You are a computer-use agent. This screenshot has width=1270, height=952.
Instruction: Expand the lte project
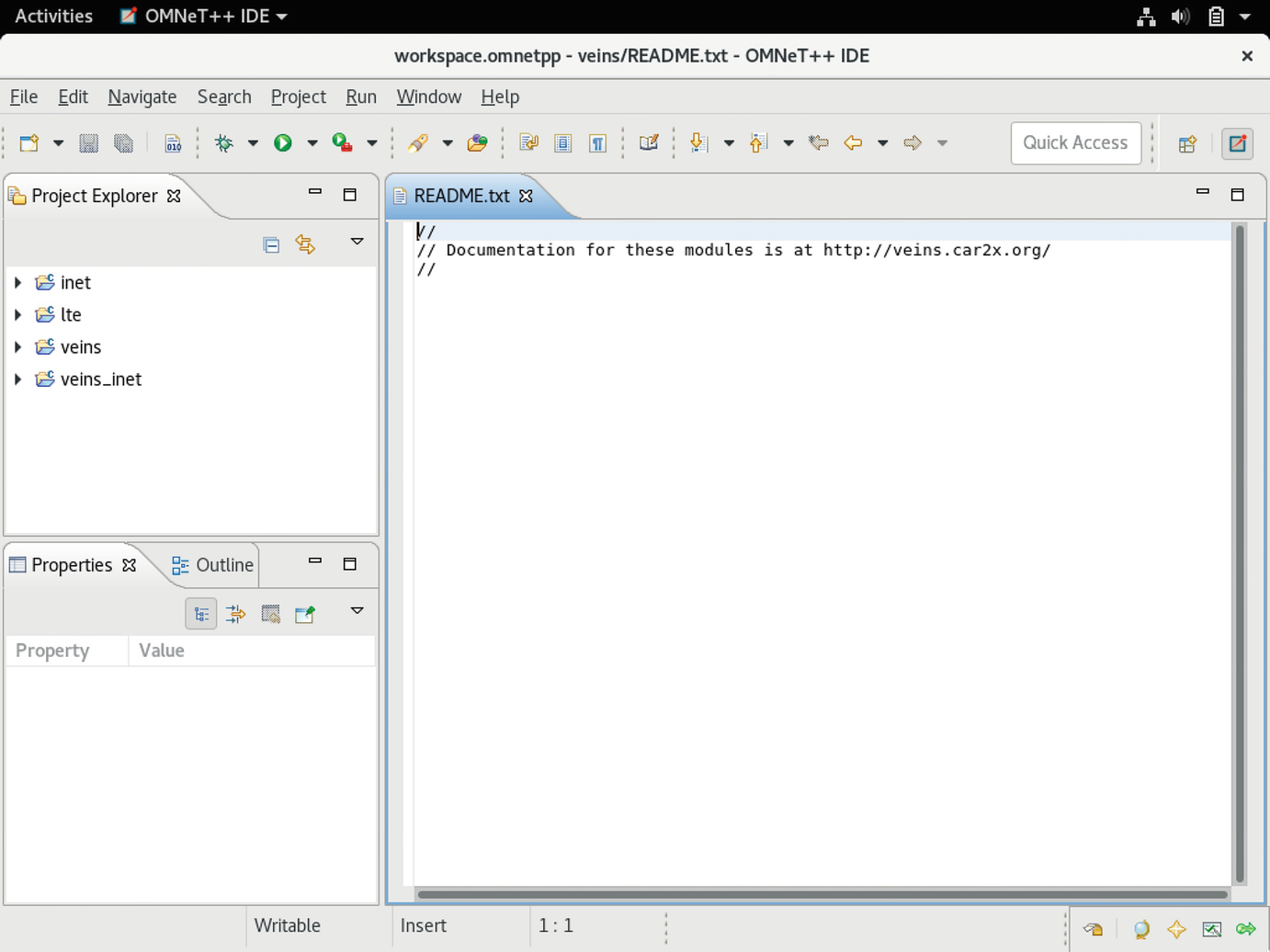[17, 314]
